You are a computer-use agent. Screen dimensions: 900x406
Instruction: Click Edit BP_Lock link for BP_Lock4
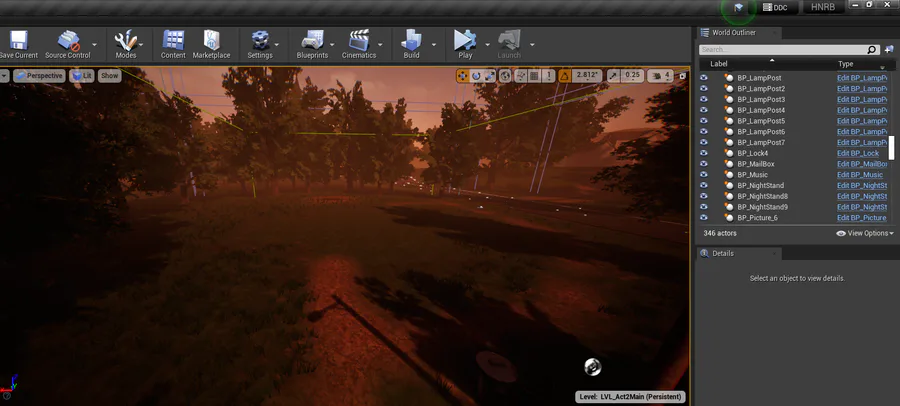858,153
